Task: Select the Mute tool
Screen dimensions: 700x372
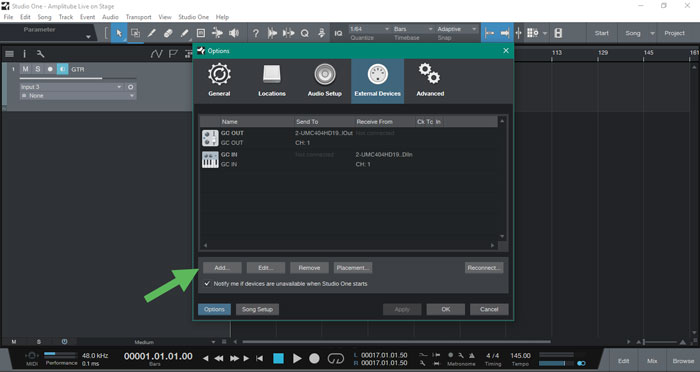Action: (201, 33)
